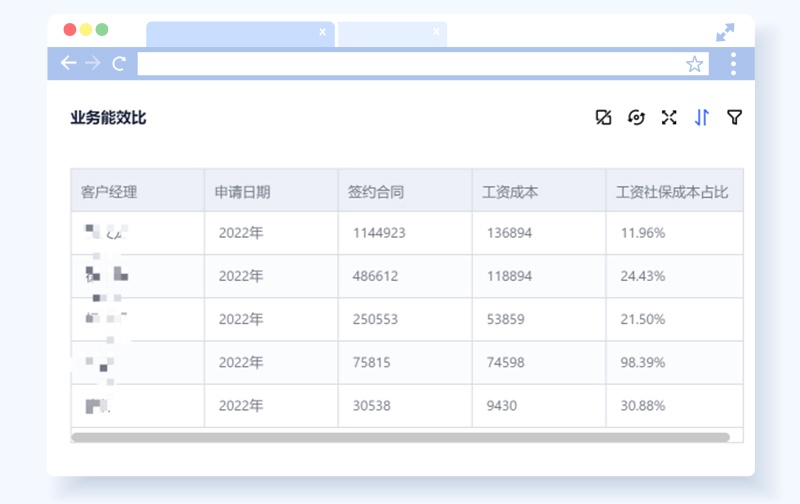Select the 工资社保成本占比 column header
Image resolution: width=800 pixels, height=504 pixels.
click(x=672, y=191)
